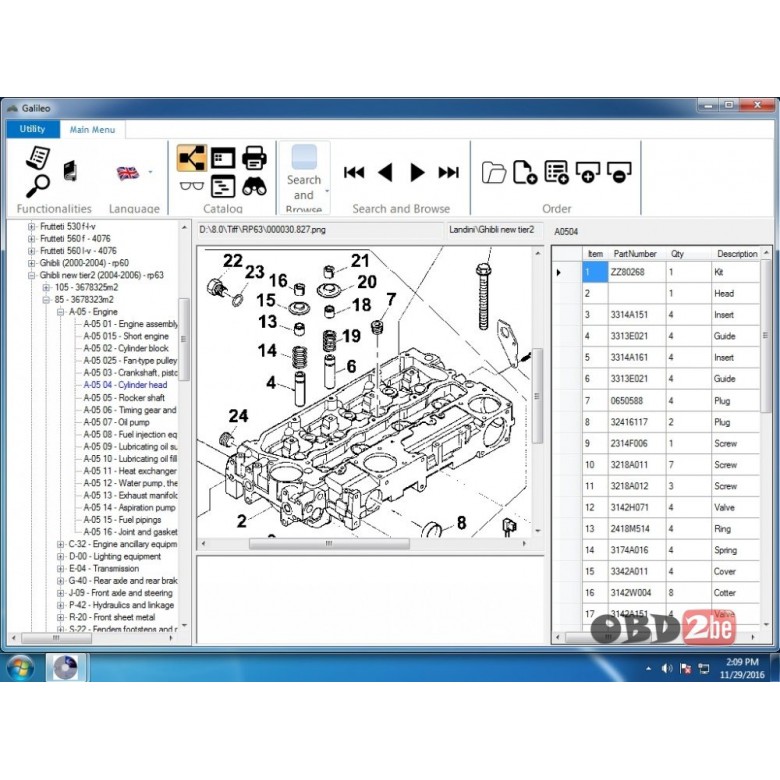Select part number ZZ80268 cell
Screen dimensions: 780x780
tap(637, 272)
